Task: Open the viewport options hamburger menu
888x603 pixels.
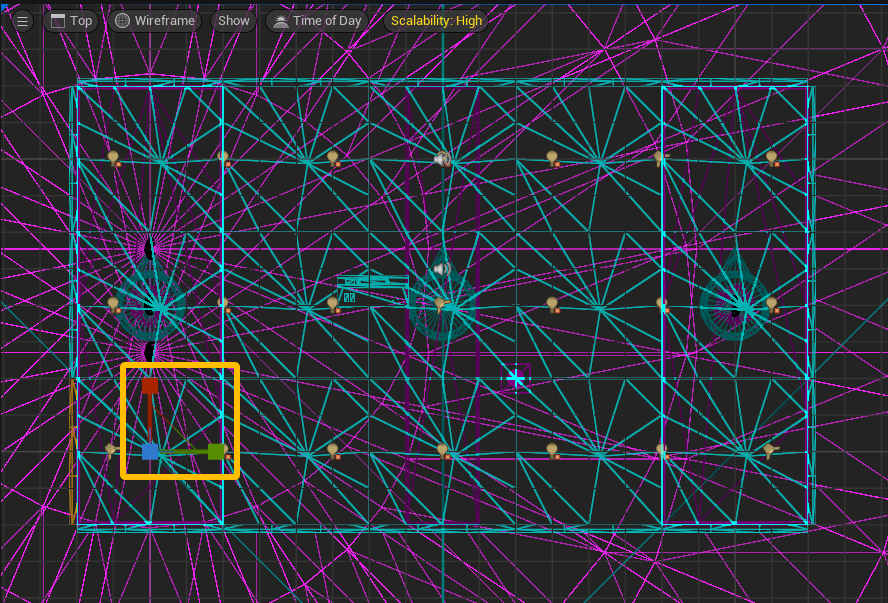Action: pyautogui.click(x=22, y=21)
